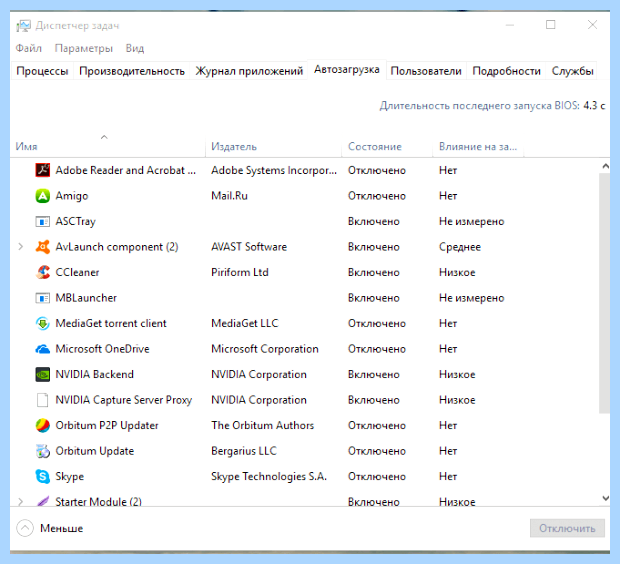The width and height of the screenshot is (620, 564).
Task: Click the ASCTray row icon
Action: [x=43, y=221]
